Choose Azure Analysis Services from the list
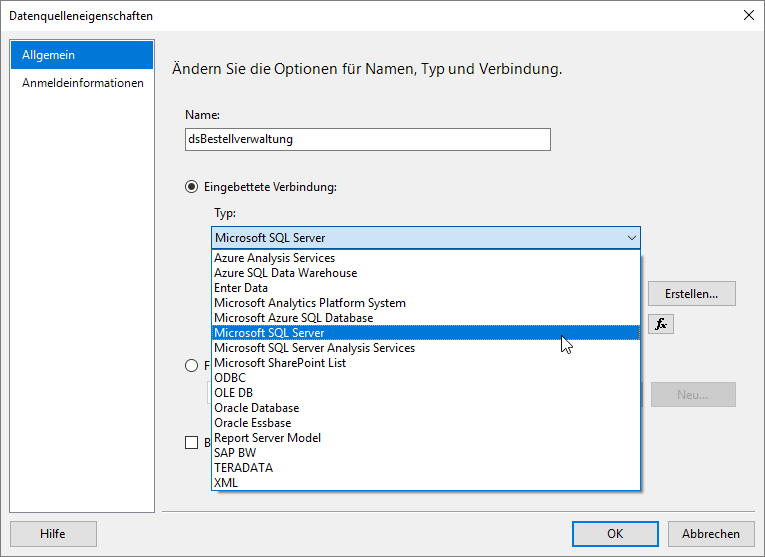765x557 pixels. 274,258
